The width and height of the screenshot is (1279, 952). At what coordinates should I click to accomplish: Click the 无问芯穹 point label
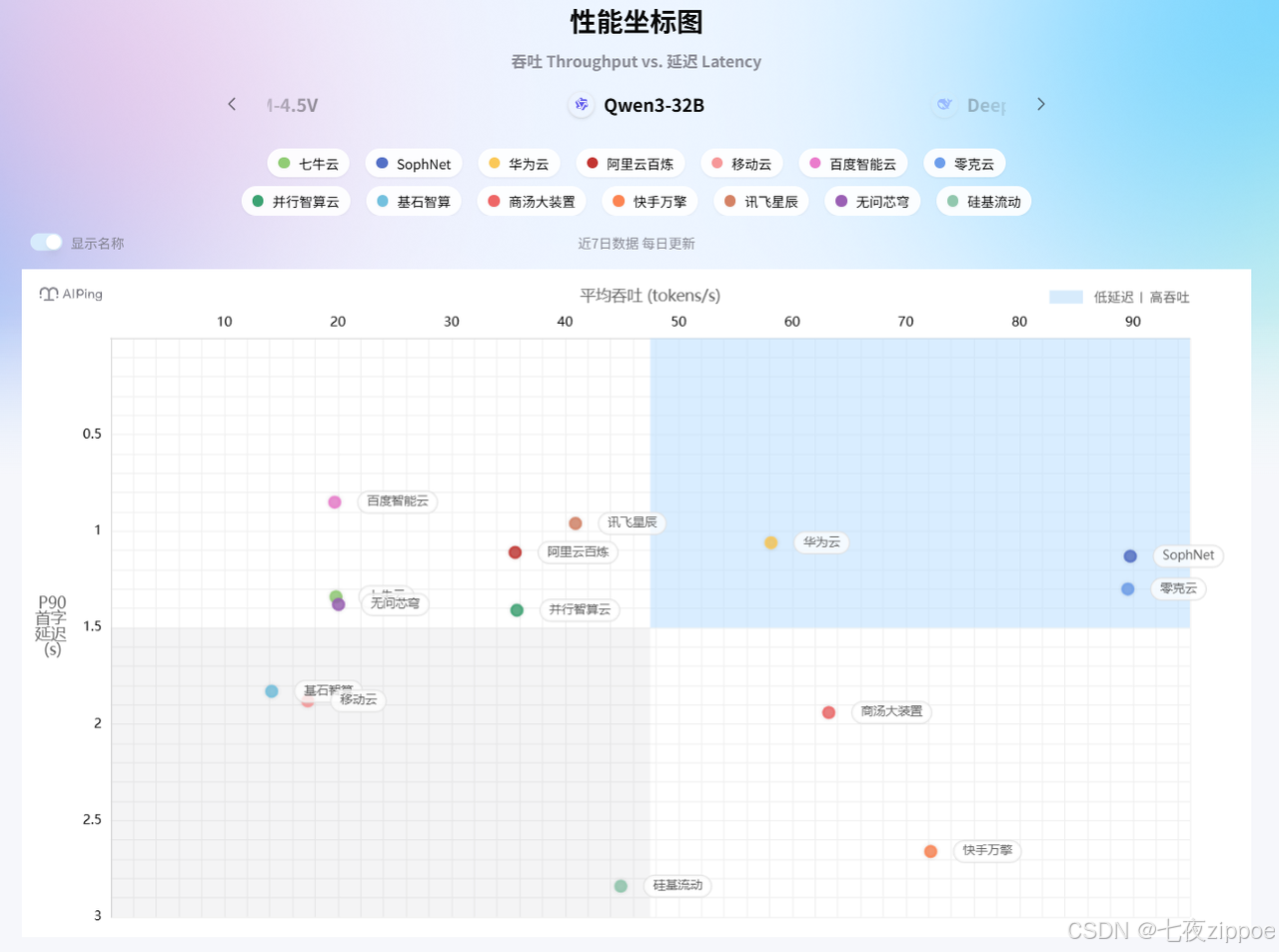pyautogui.click(x=396, y=603)
